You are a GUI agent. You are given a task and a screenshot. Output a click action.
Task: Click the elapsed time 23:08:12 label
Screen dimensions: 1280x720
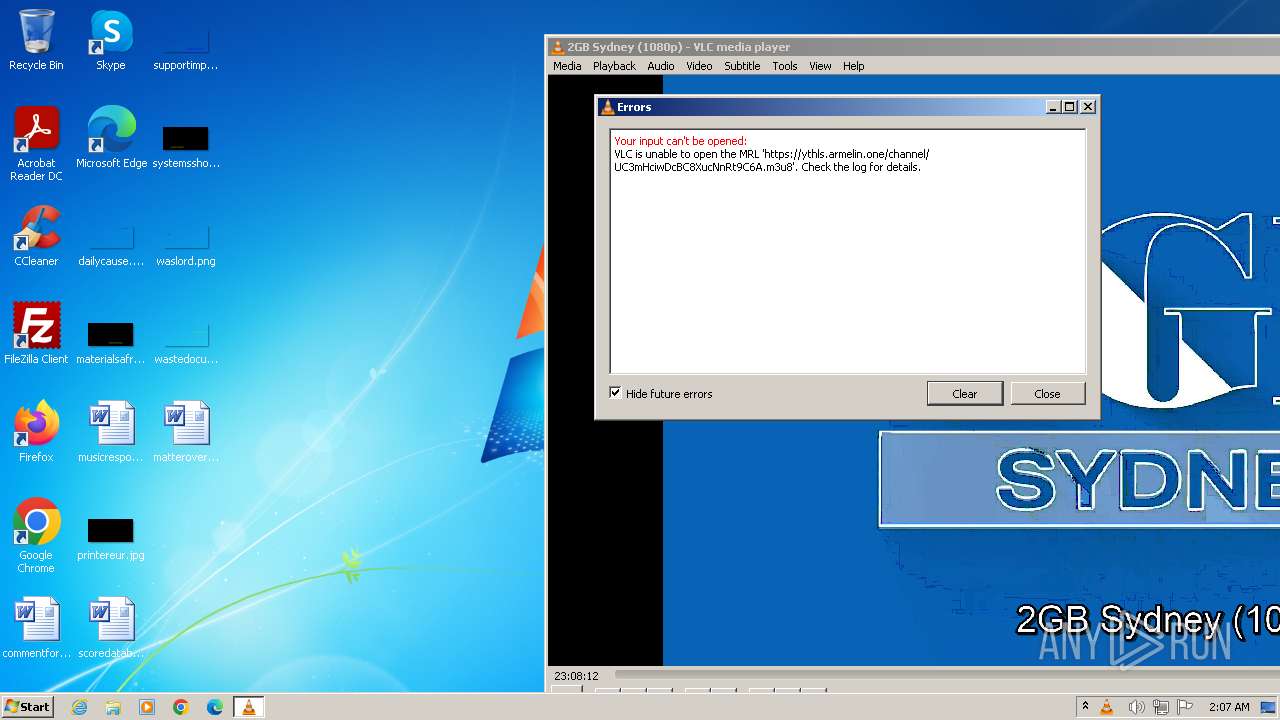pyautogui.click(x=576, y=676)
